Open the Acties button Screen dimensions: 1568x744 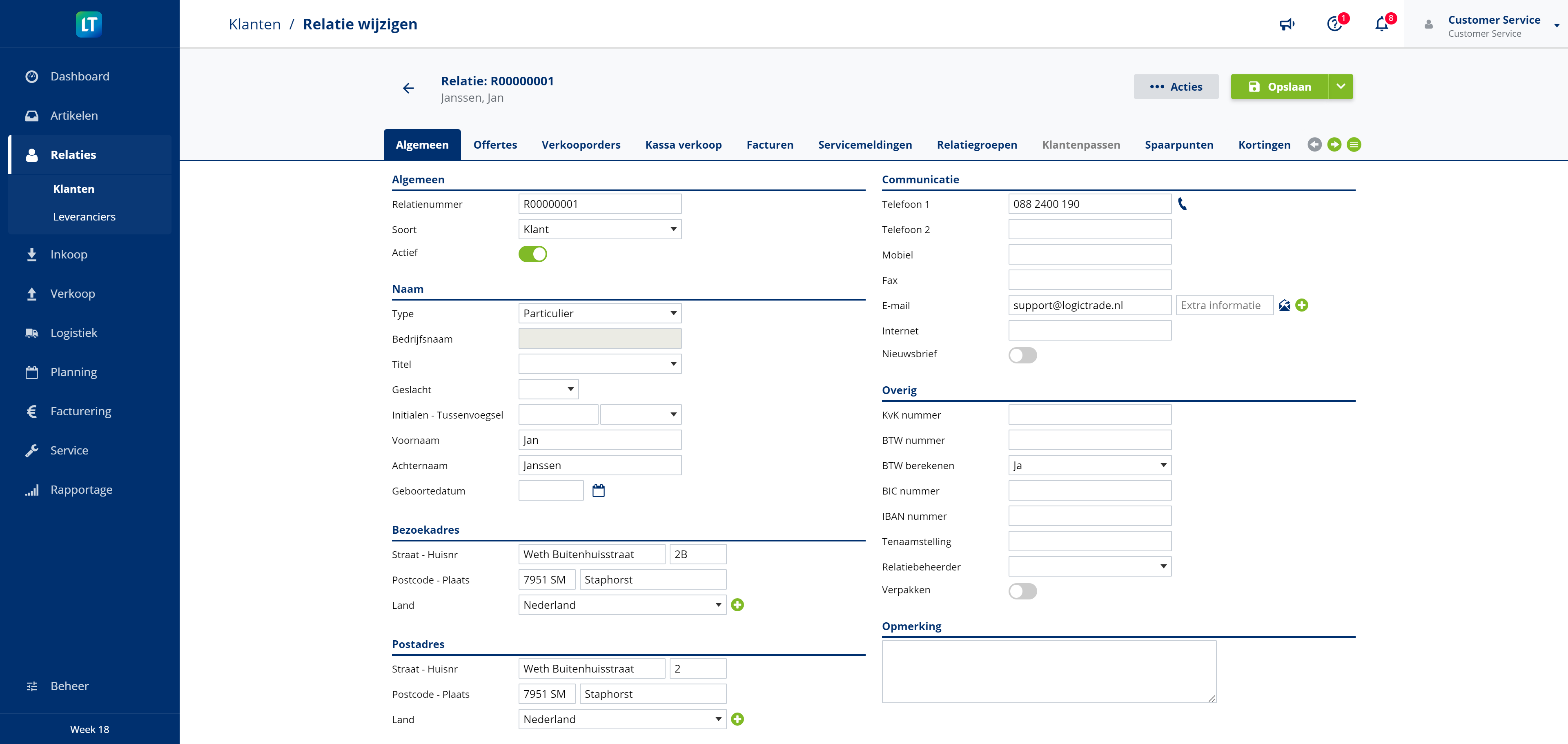(1176, 87)
